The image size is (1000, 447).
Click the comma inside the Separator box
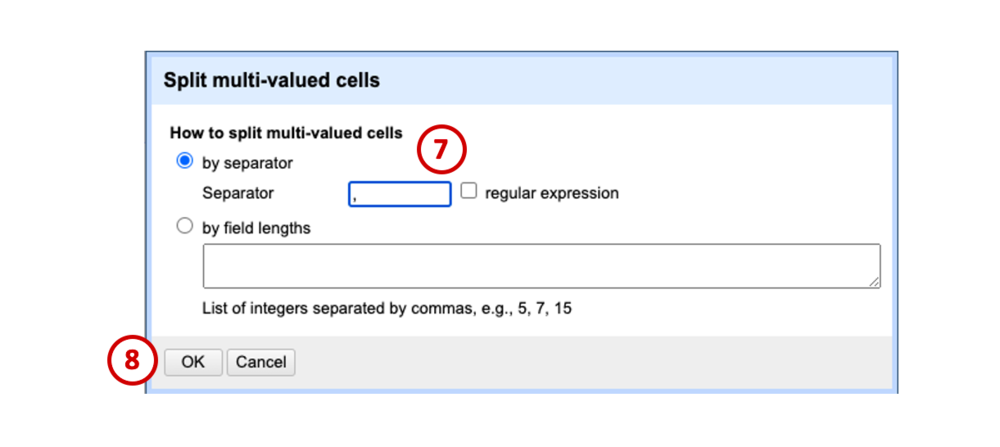click(x=355, y=198)
